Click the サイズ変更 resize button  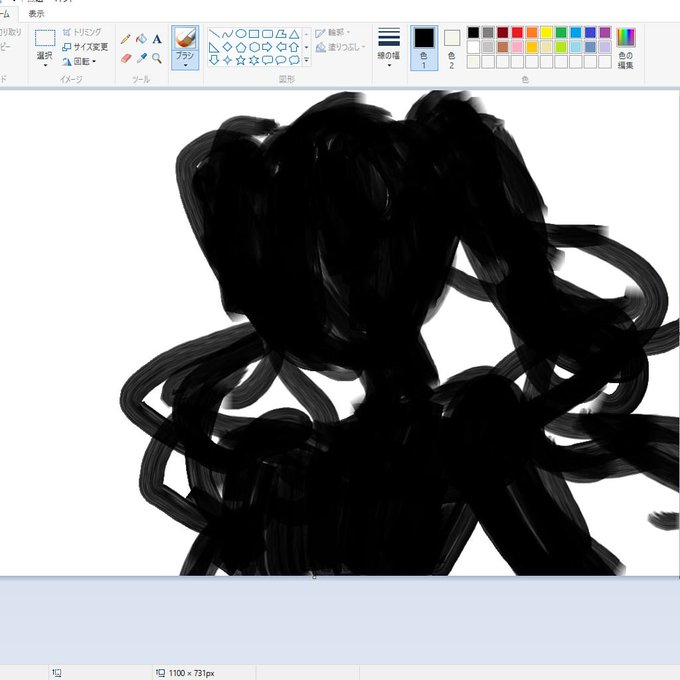click(x=85, y=47)
